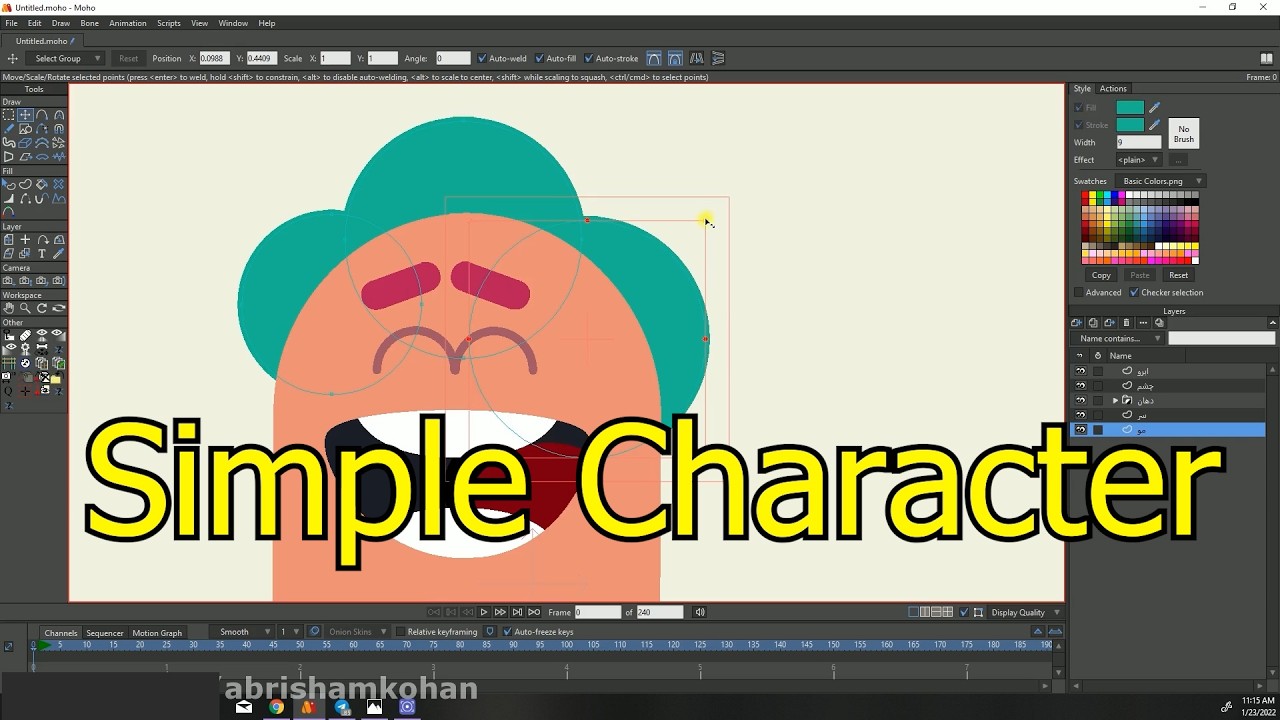Screen dimensions: 1280x720
Task: Select the Paint Bucket fill tool
Action: click(42, 184)
